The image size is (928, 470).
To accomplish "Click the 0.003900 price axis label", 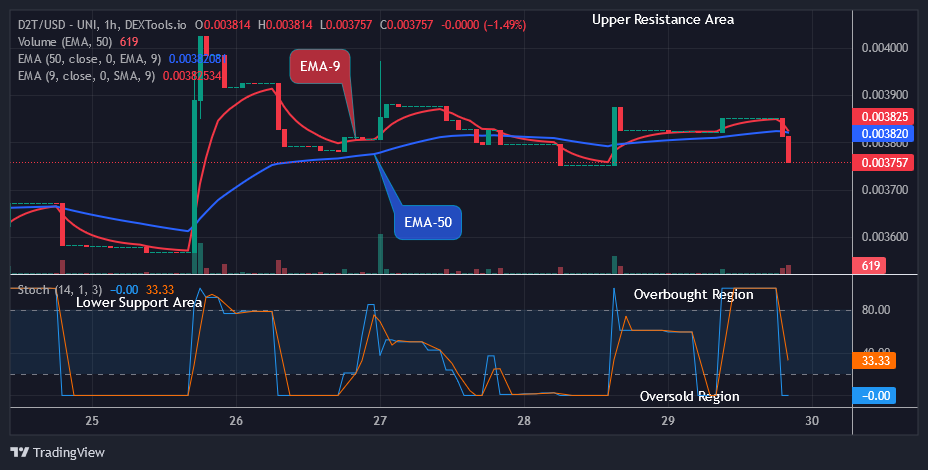I will point(885,95).
